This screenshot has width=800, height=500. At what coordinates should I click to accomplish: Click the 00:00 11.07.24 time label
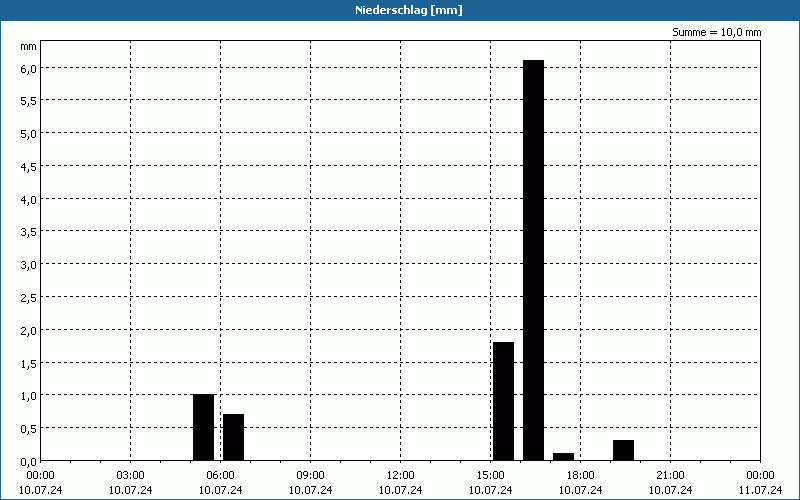(760, 483)
